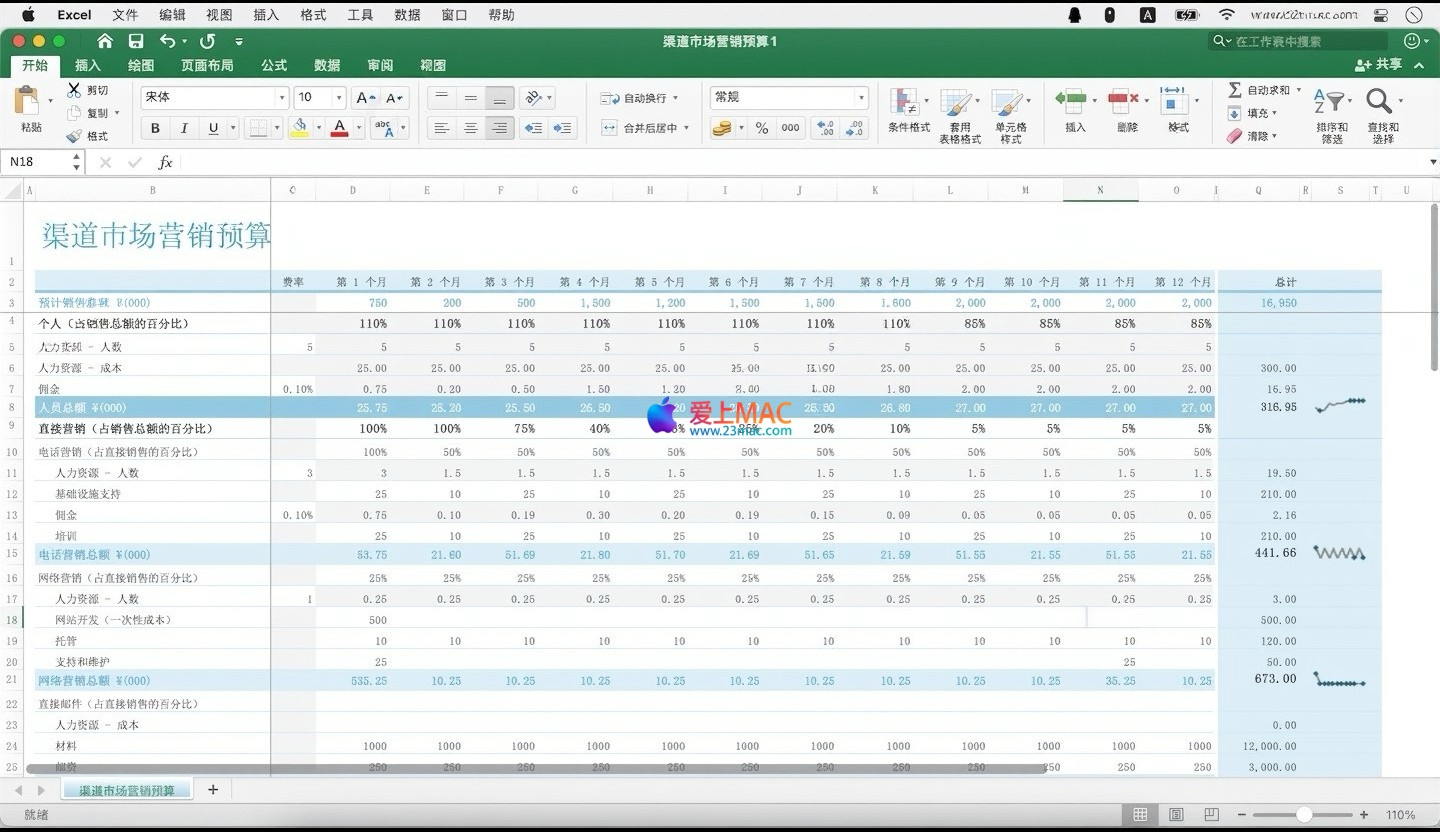The width and height of the screenshot is (1440, 832).
Task: Open the number format 常规 dropdown
Action: pos(861,97)
